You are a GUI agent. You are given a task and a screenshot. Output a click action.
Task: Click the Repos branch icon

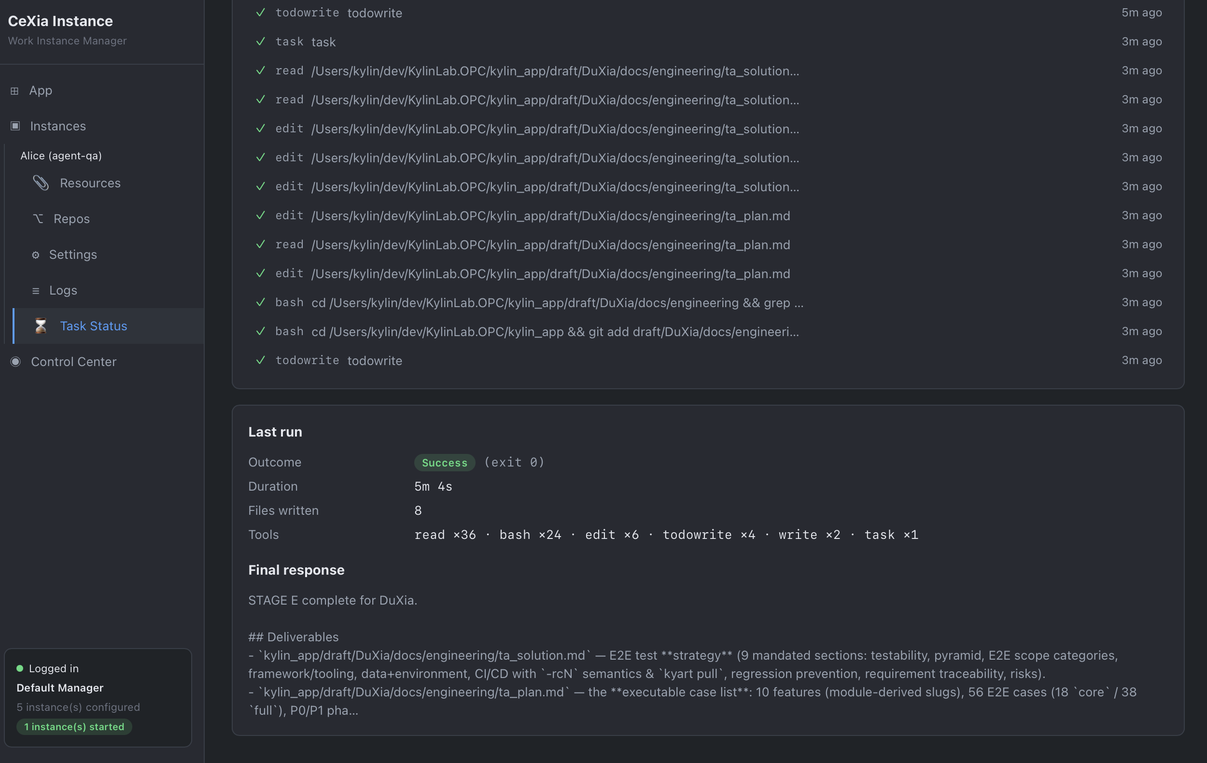(x=38, y=219)
